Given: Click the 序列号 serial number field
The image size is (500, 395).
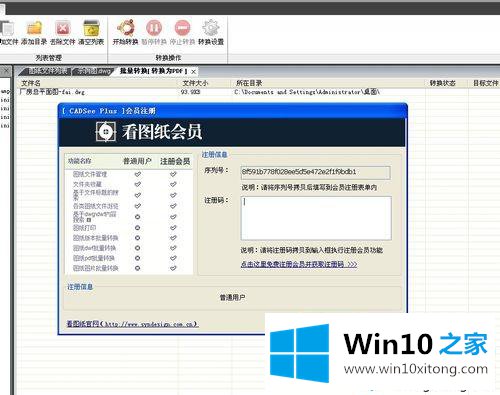Looking at the screenshot, I should (x=315, y=172).
